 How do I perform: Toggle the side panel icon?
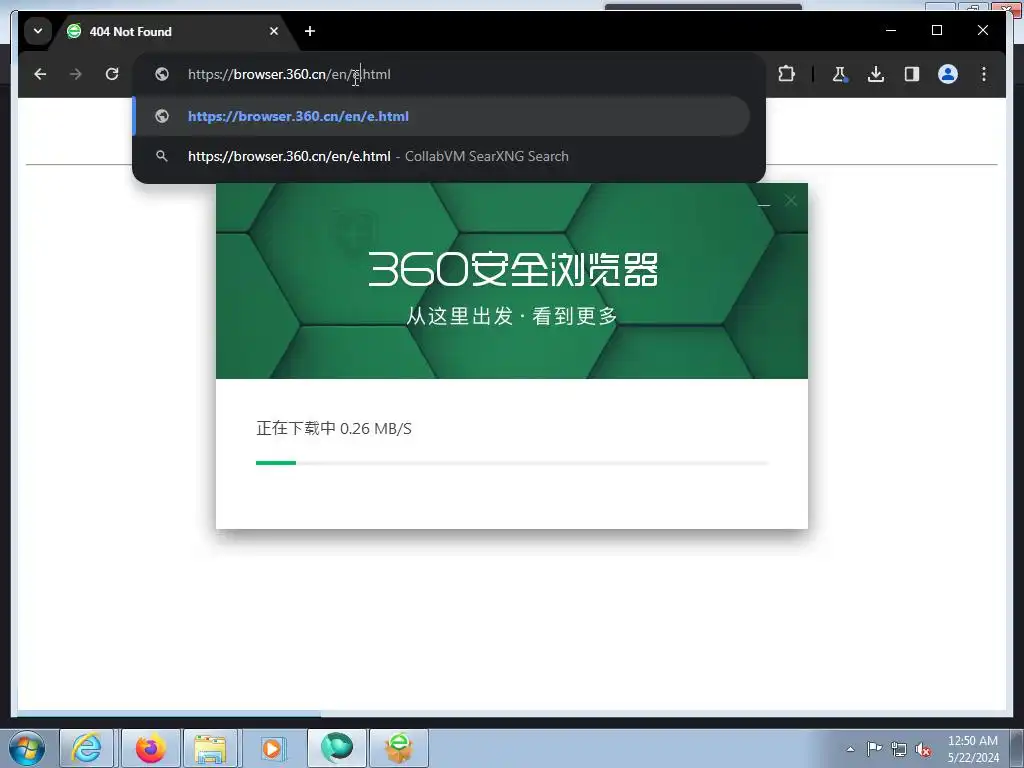click(912, 74)
